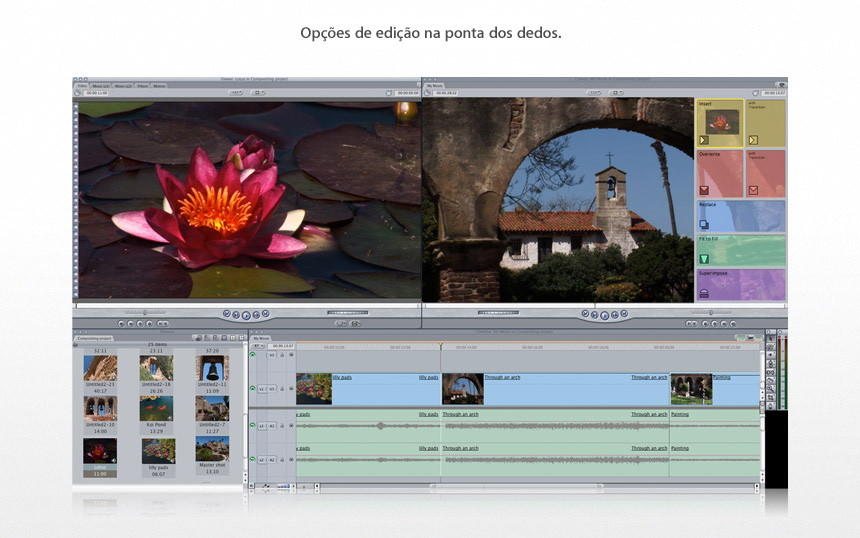Screen dimensions: 860x538
Task: Select the 'Through an arch' video clip
Action: coord(555,388)
